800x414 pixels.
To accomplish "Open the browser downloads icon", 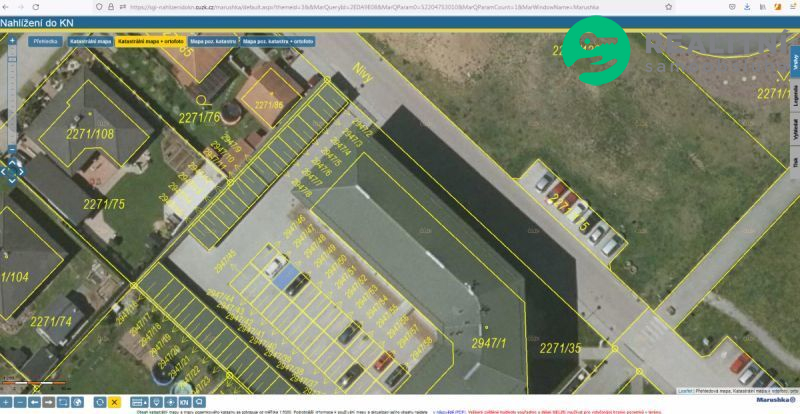I will point(747,7).
